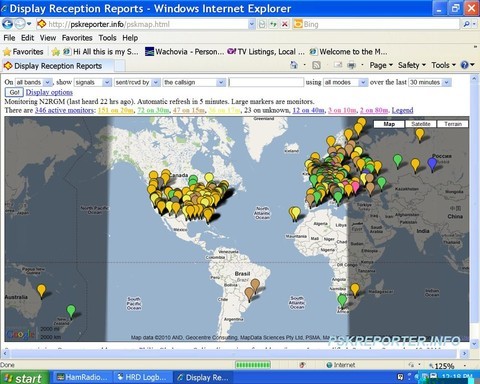Viewport: 480px width, 384px height.
Task: Click the callsign text input field
Action: (x=266, y=82)
